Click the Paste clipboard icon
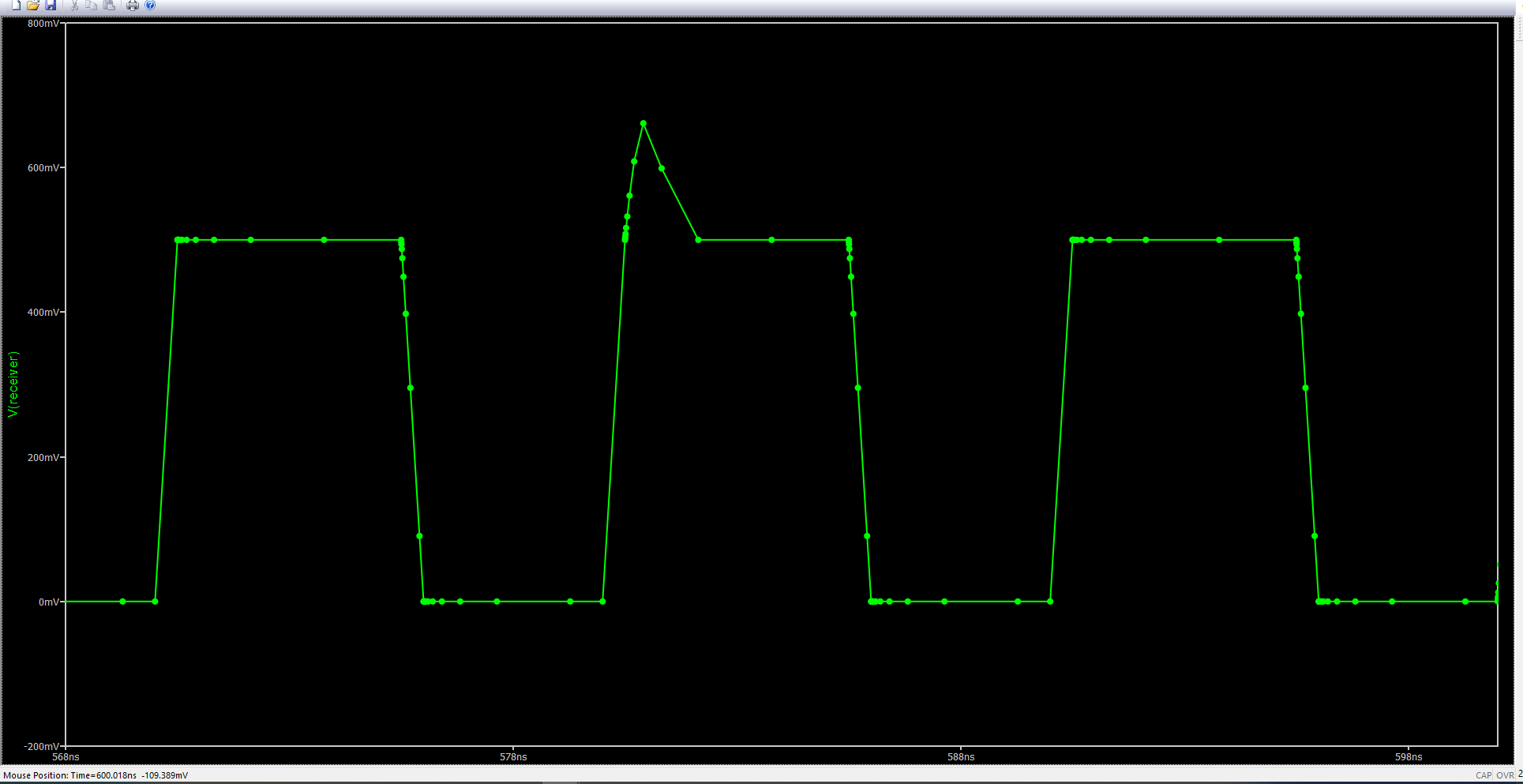 click(109, 6)
